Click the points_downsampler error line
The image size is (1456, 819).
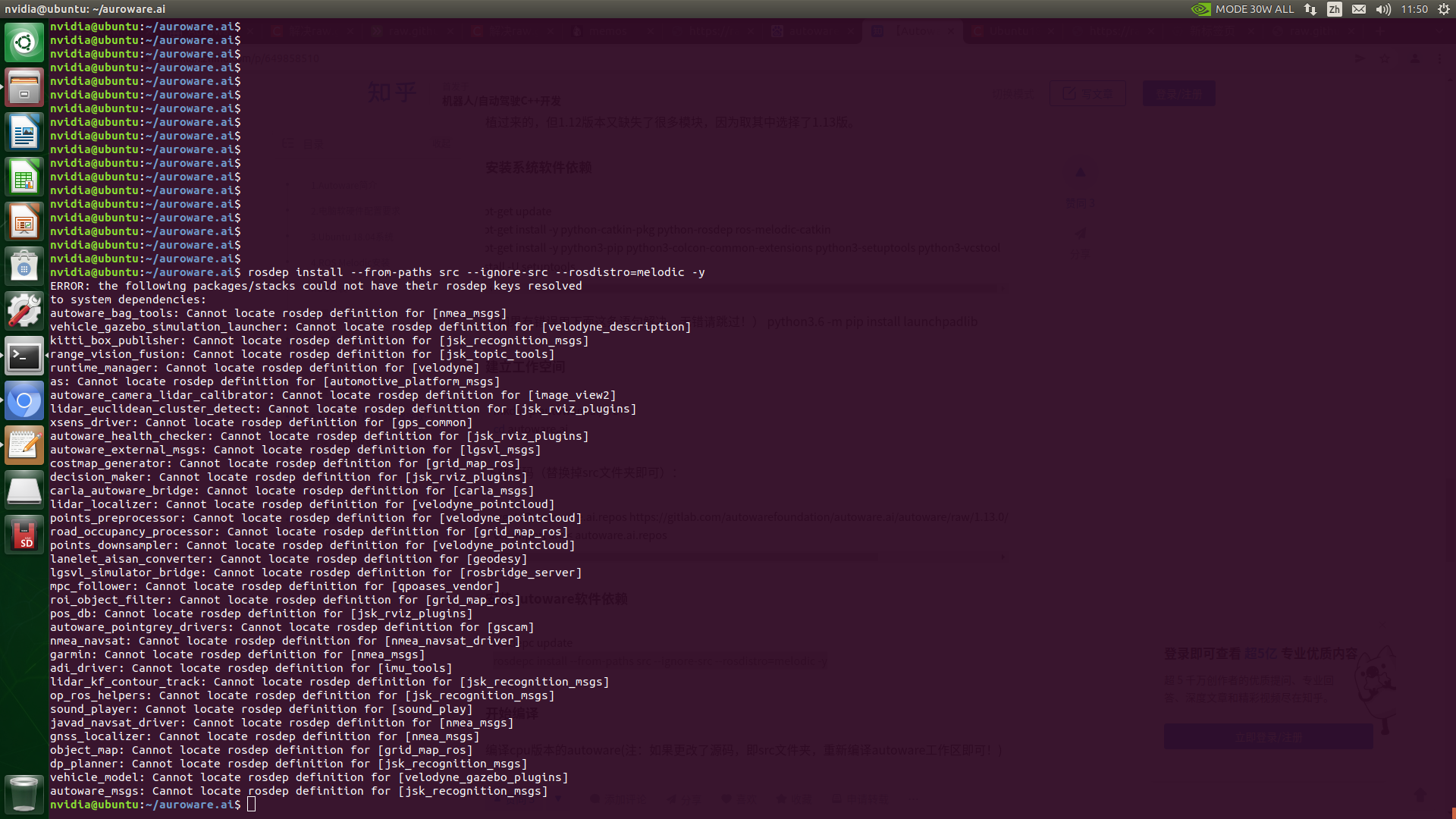(312, 545)
